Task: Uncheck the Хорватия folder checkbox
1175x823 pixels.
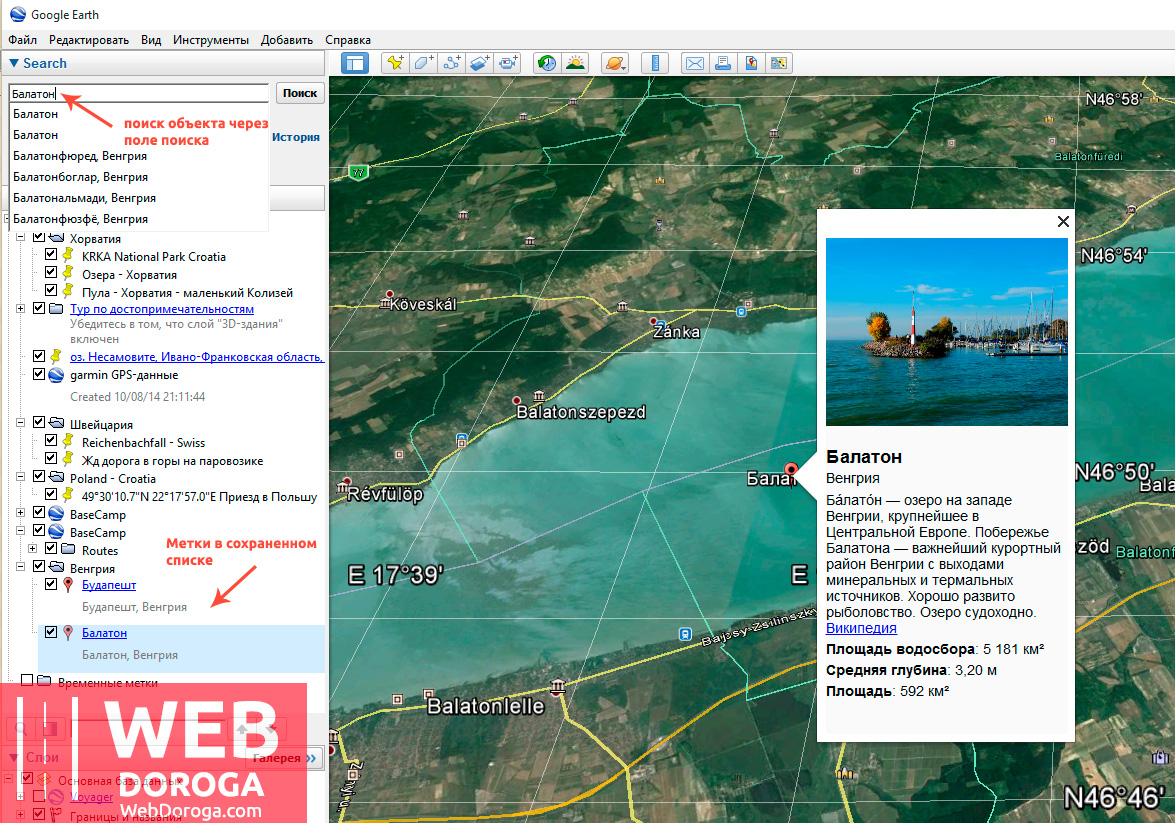Action: [39, 237]
